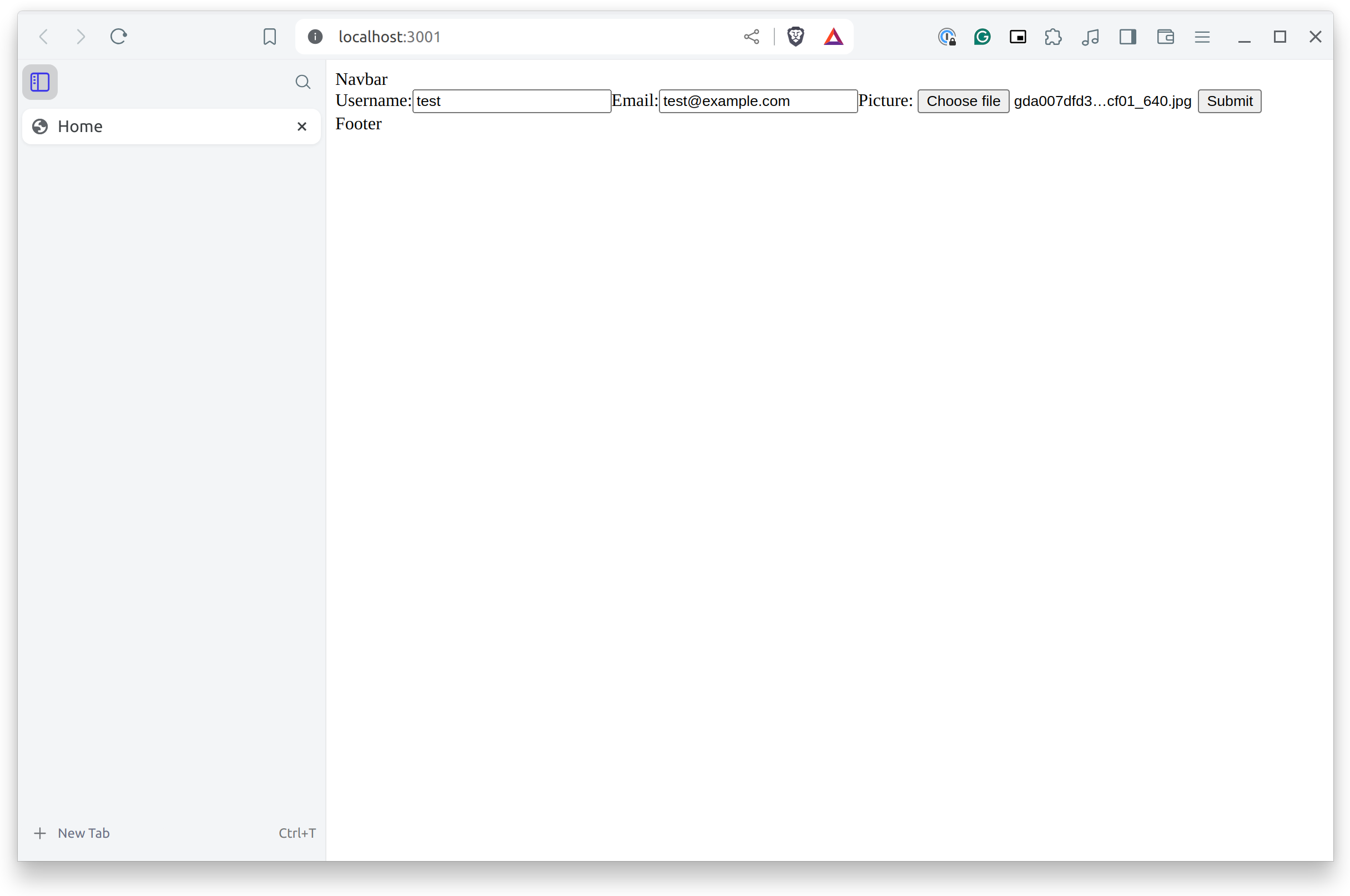Open the share page icon in address bar

[752, 37]
